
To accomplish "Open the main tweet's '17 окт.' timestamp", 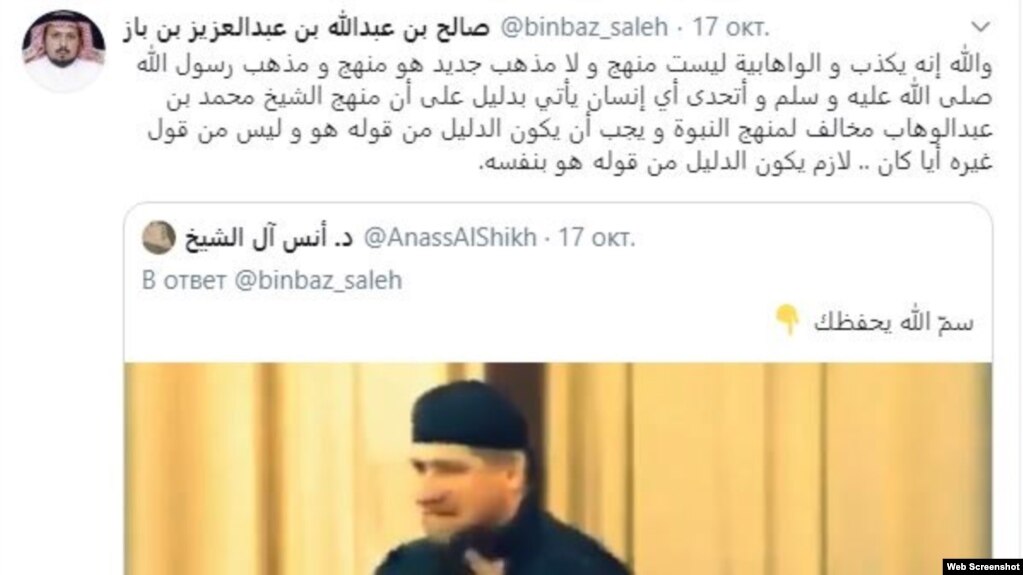I will tap(731, 27).
